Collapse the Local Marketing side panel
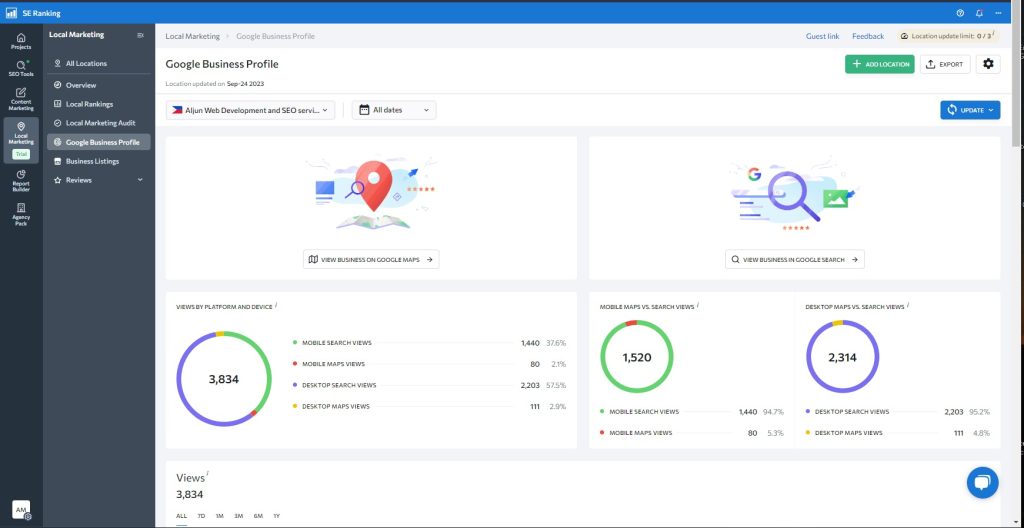 point(140,35)
